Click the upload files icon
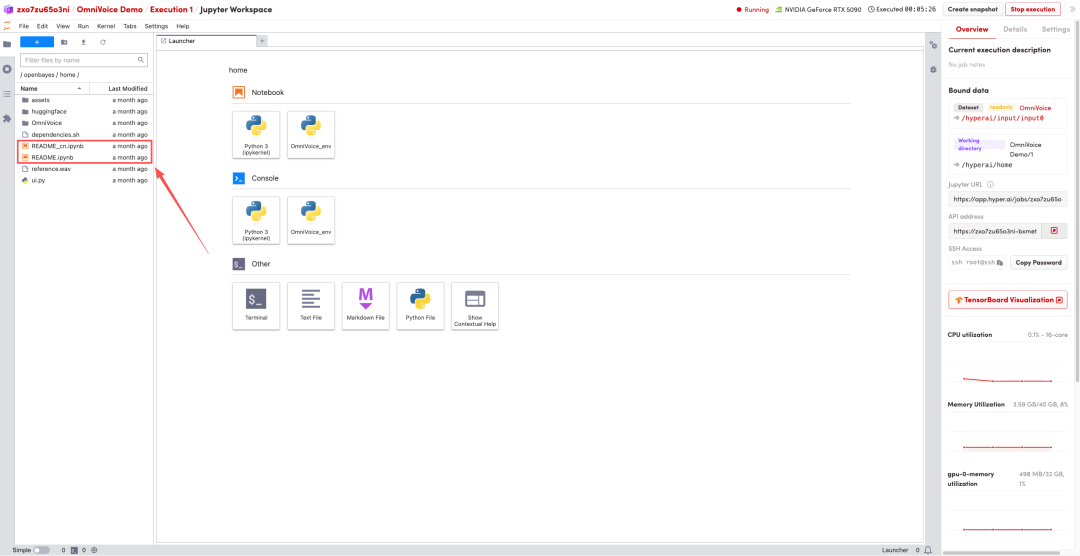1080x556 pixels. [83, 42]
